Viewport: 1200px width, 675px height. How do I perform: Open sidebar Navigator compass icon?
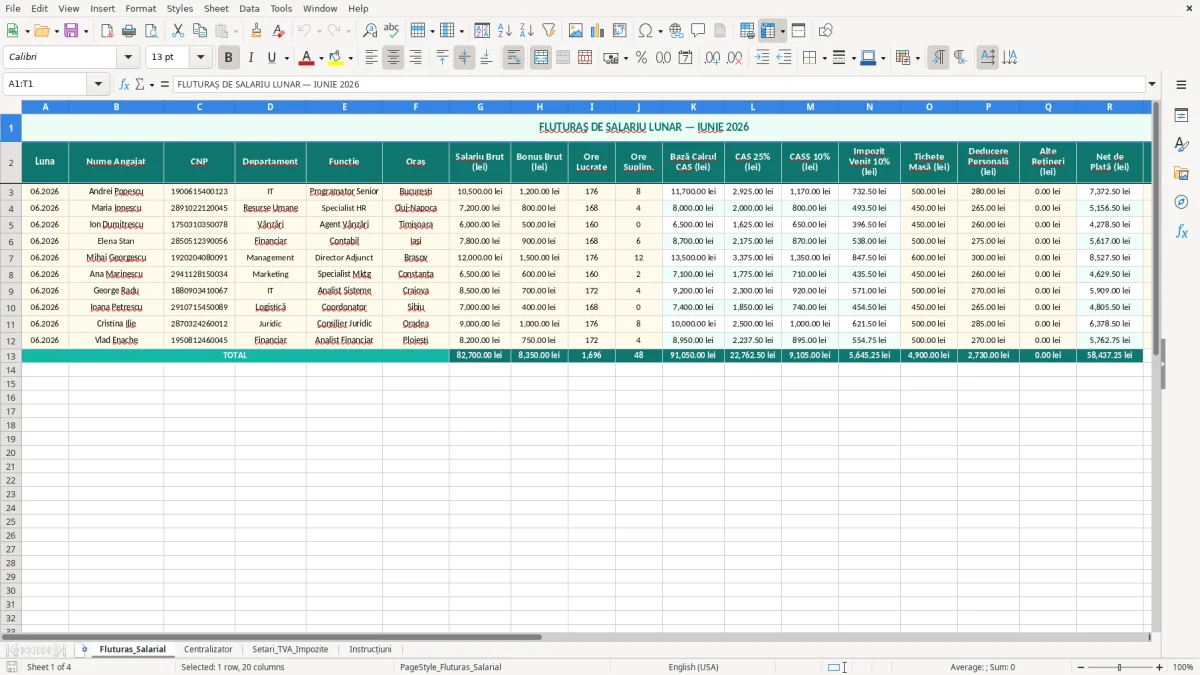coord(1181,203)
